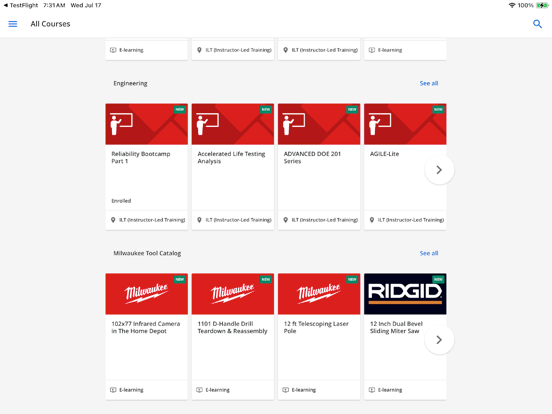Screen dimensions: 552x414
Task: Click the All Courses page title
Action: point(50,24)
